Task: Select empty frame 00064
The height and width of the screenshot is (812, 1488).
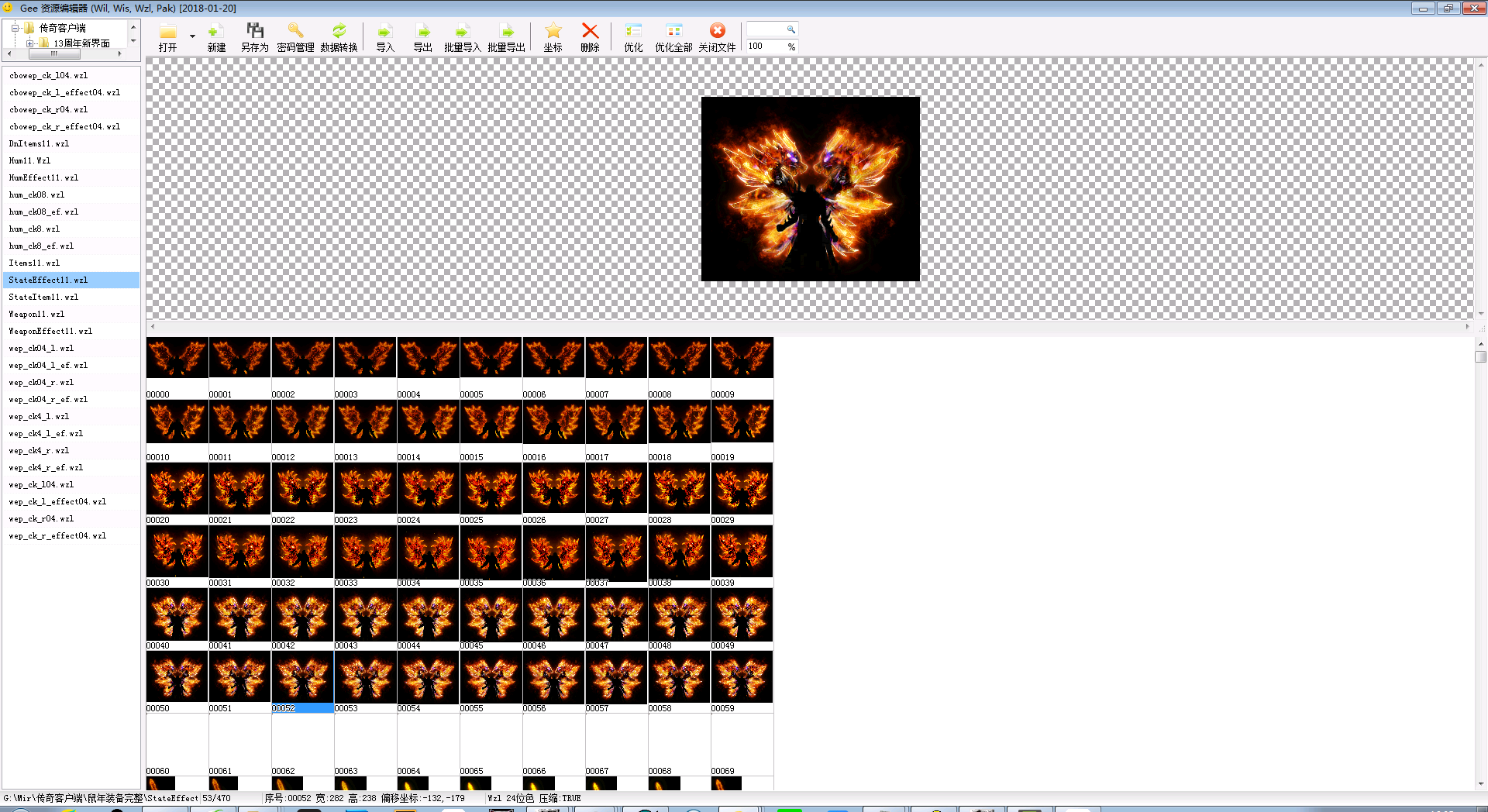Action: click(x=428, y=744)
